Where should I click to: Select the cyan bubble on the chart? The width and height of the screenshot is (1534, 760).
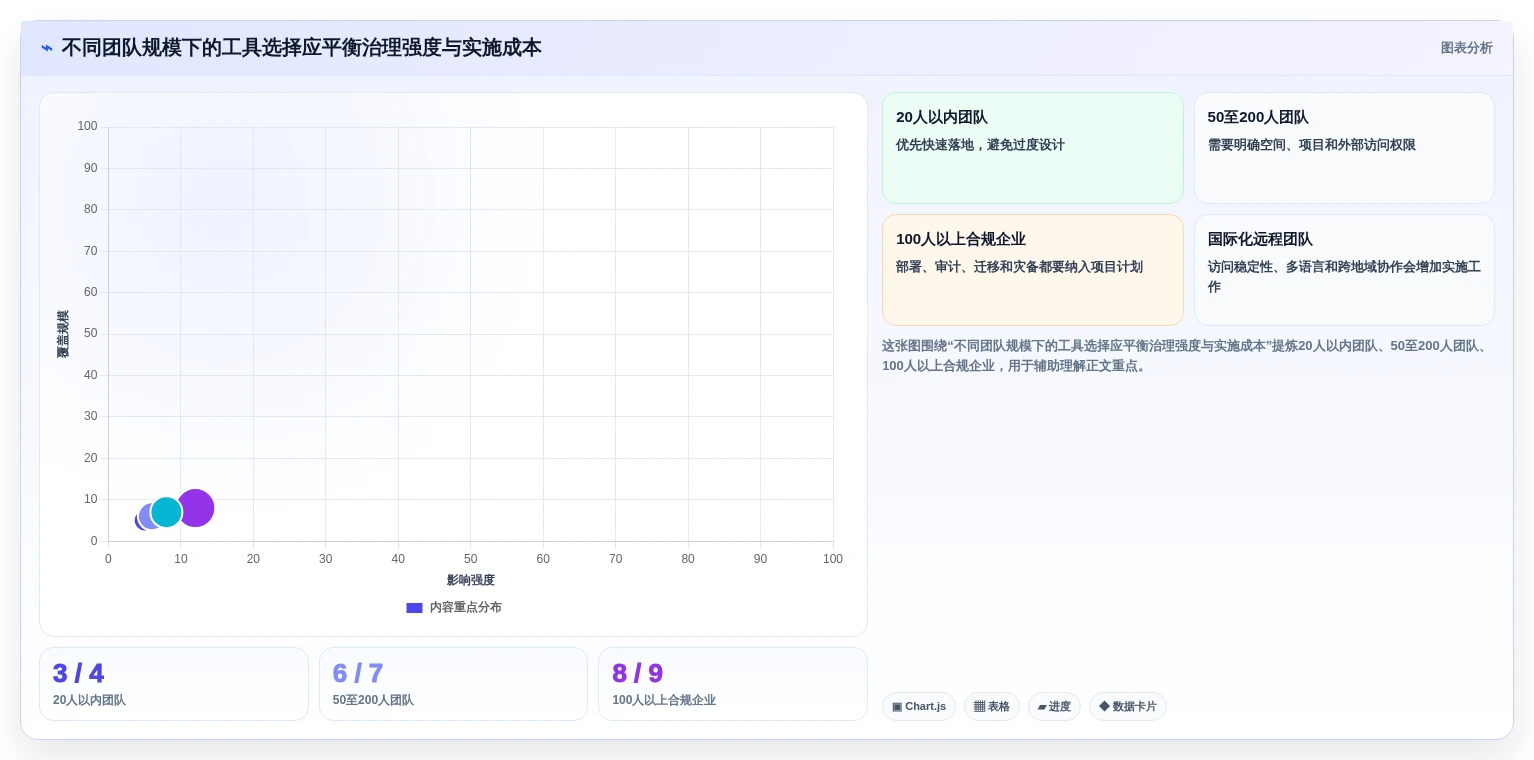point(166,512)
